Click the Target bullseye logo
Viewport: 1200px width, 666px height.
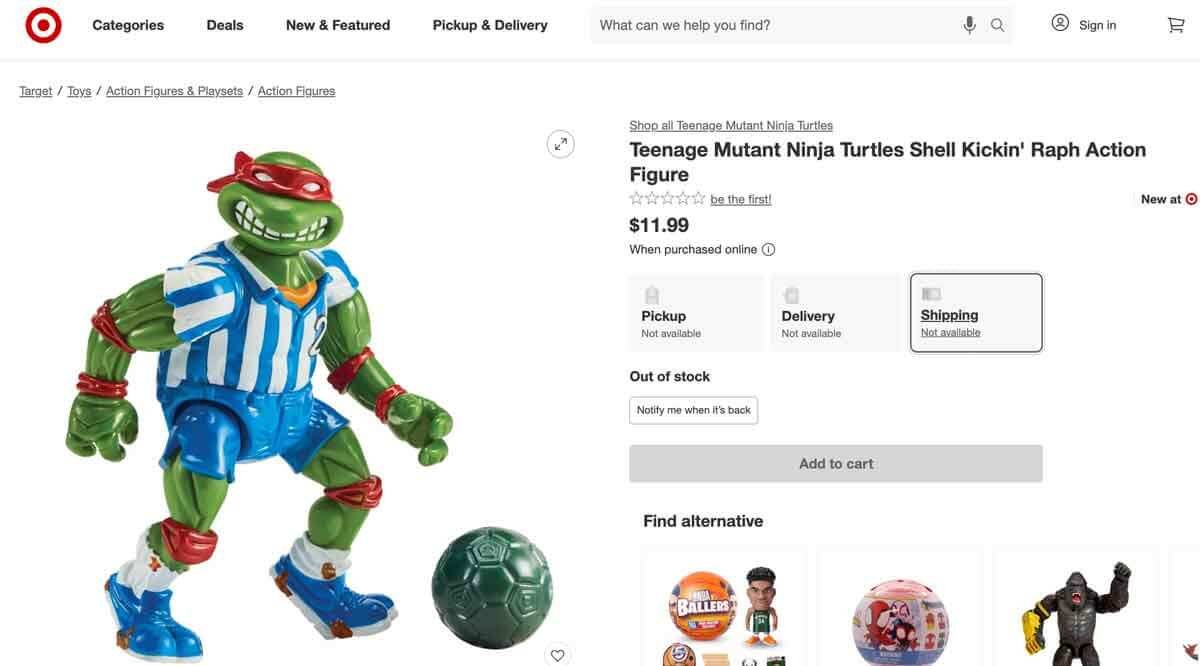pos(42,24)
